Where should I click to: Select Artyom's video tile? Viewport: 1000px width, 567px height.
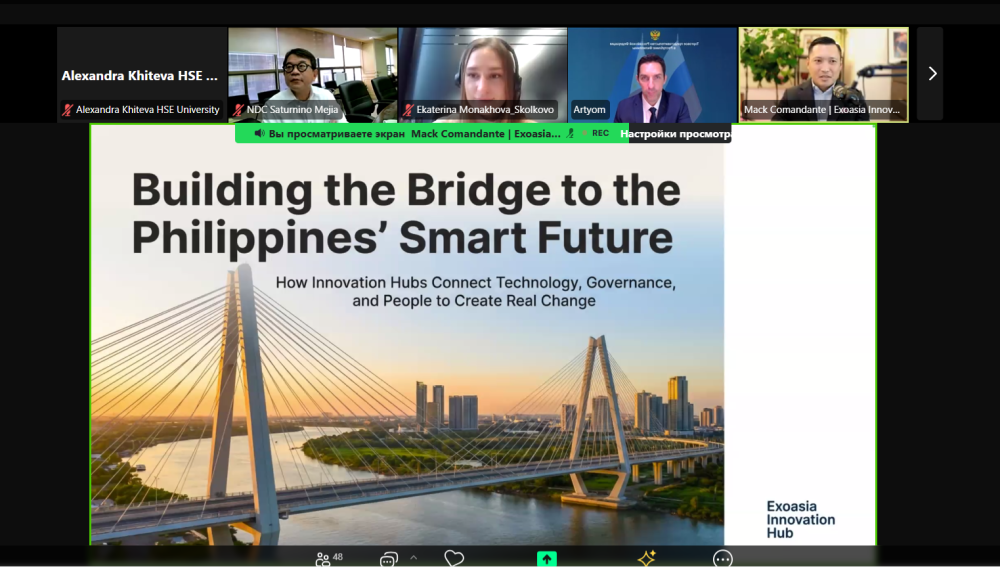pyautogui.click(x=652, y=70)
